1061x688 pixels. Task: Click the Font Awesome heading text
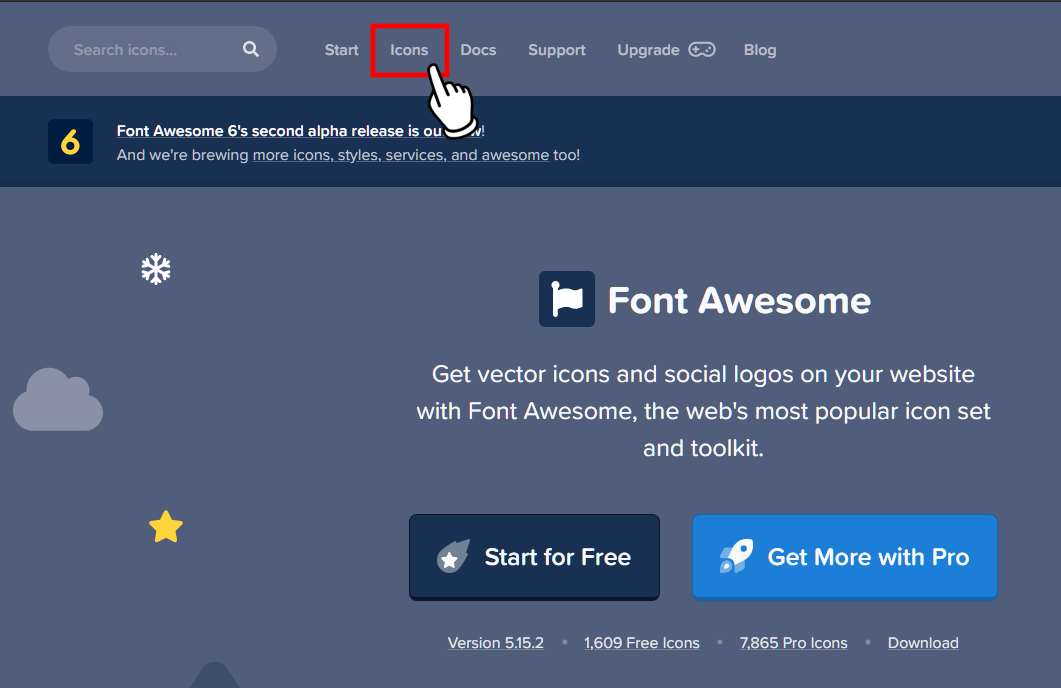click(x=739, y=300)
